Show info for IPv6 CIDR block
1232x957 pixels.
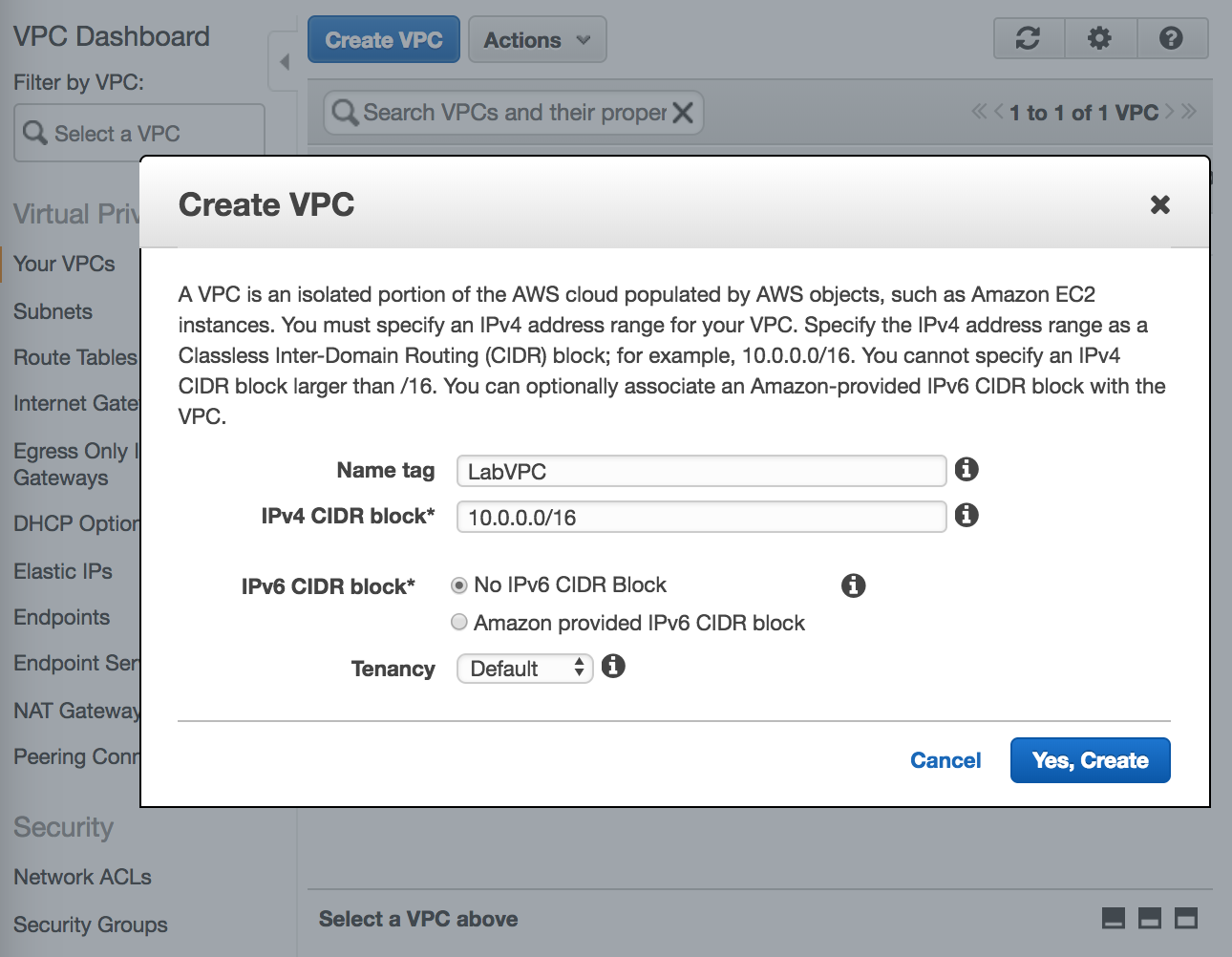(x=853, y=585)
